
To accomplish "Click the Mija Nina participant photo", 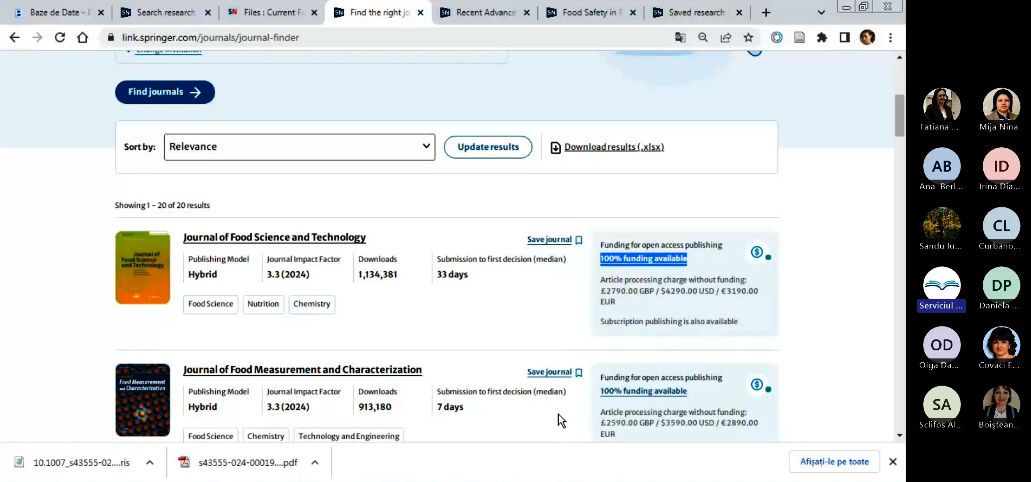I will click(x=1001, y=105).
